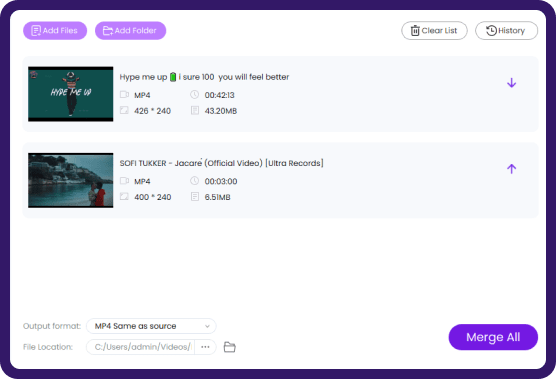Click the Merge All button
556x379 pixels.
(x=493, y=337)
